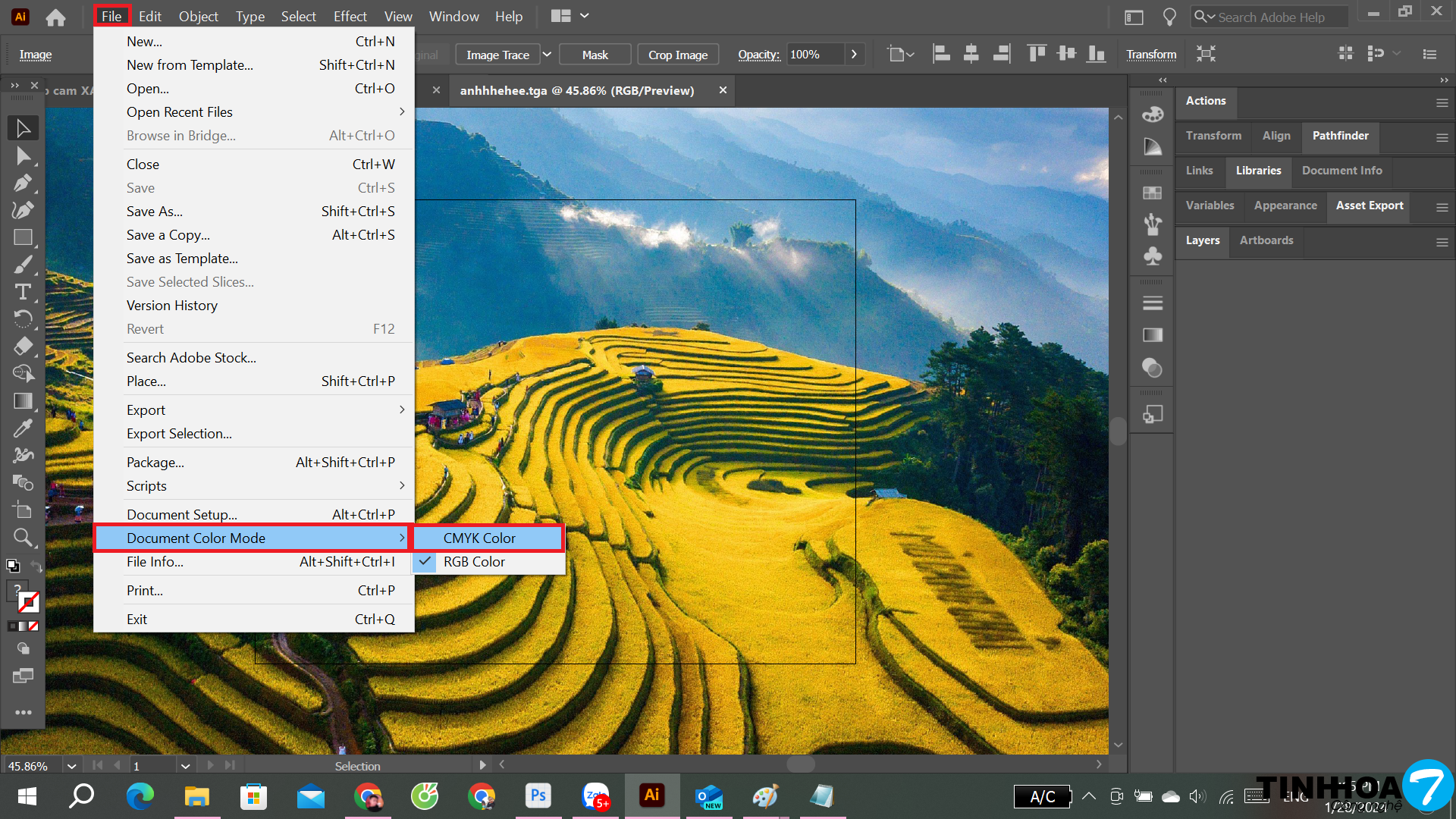The image size is (1456, 819).
Task: Select the Rectangle tool
Action: coord(23,237)
